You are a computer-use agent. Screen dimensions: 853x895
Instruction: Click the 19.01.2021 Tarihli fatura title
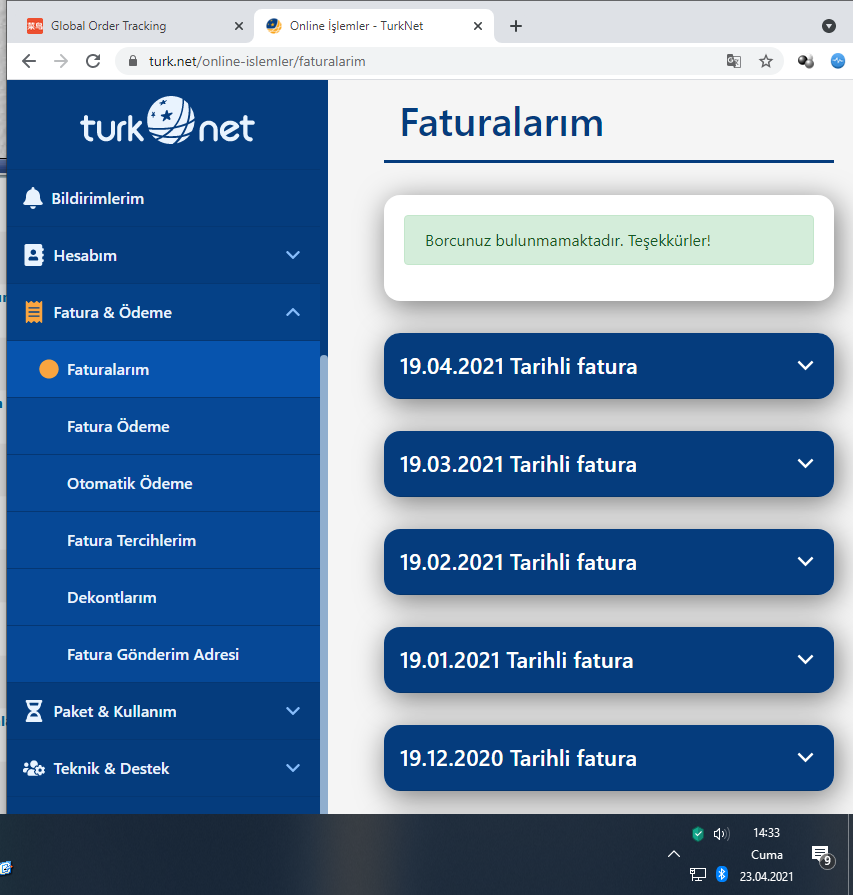coord(517,661)
